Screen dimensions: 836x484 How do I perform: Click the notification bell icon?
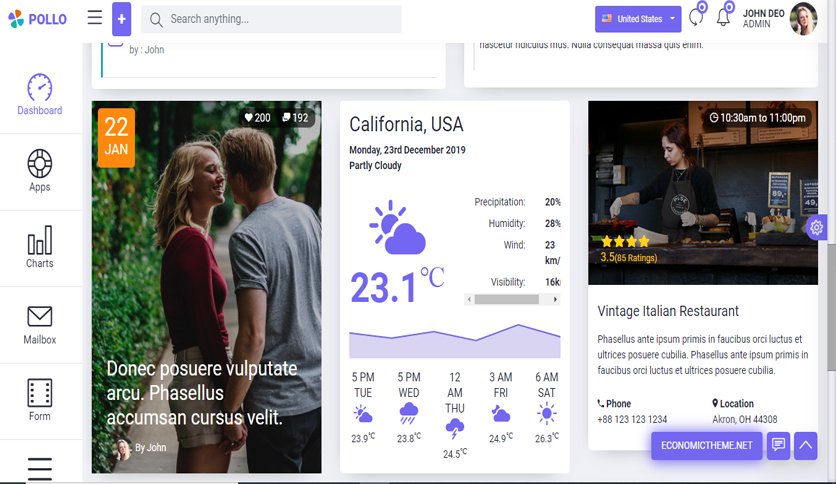pyautogui.click(x=724, y=17)
